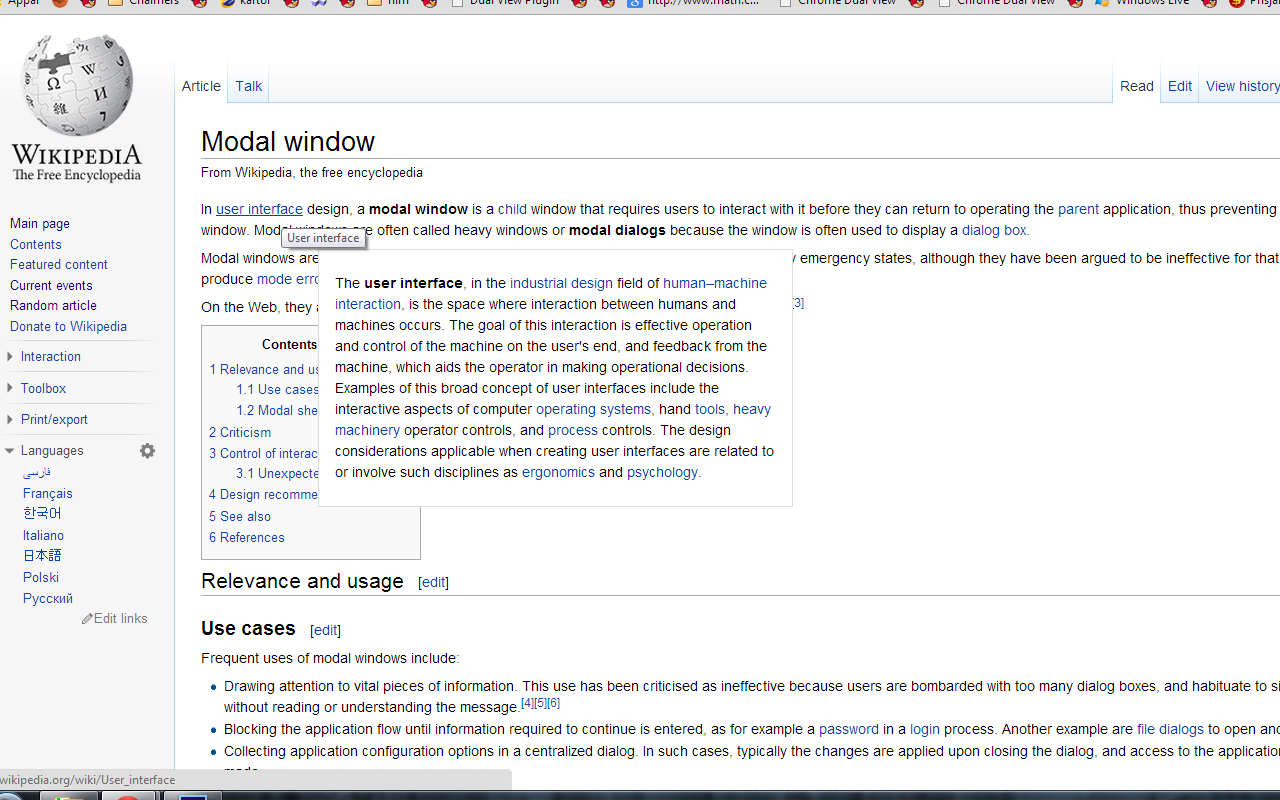Follow the 'login' link

click(925, 729)
